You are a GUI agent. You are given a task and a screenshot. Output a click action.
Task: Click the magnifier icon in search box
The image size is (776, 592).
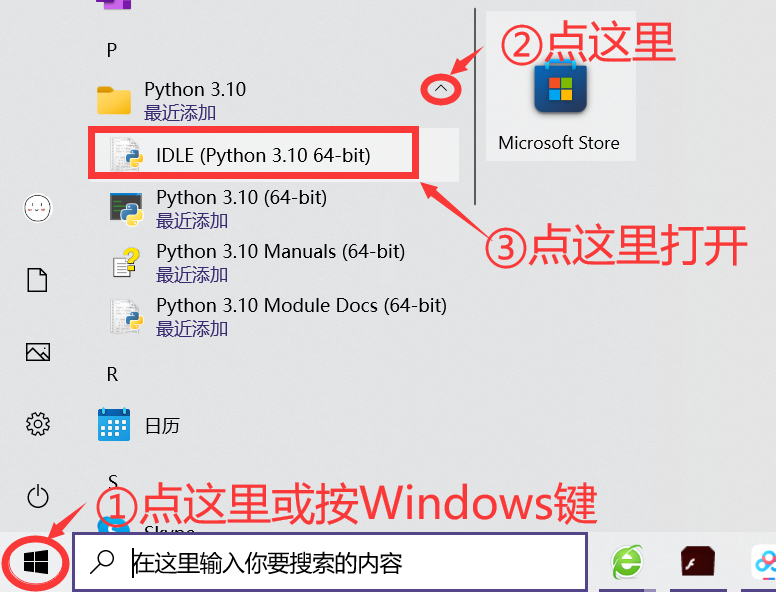point(102,562)
